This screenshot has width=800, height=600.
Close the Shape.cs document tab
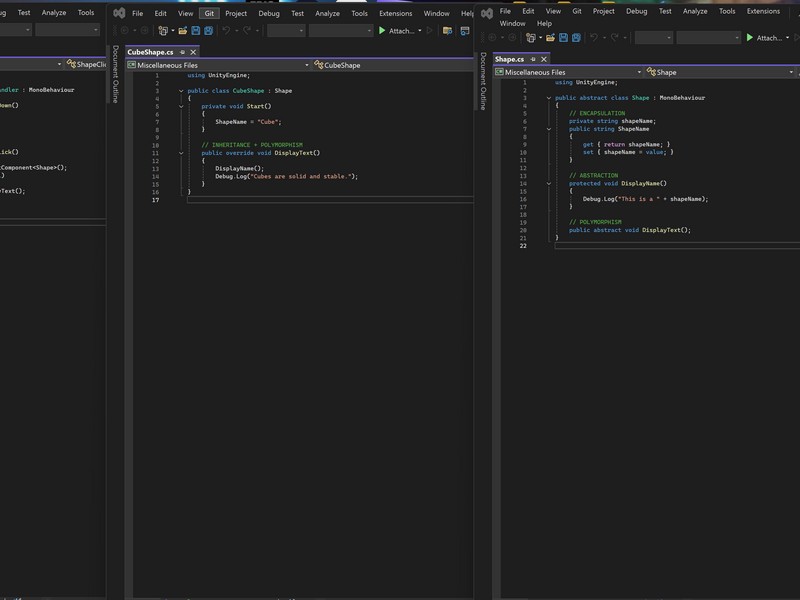coord(541,59)
